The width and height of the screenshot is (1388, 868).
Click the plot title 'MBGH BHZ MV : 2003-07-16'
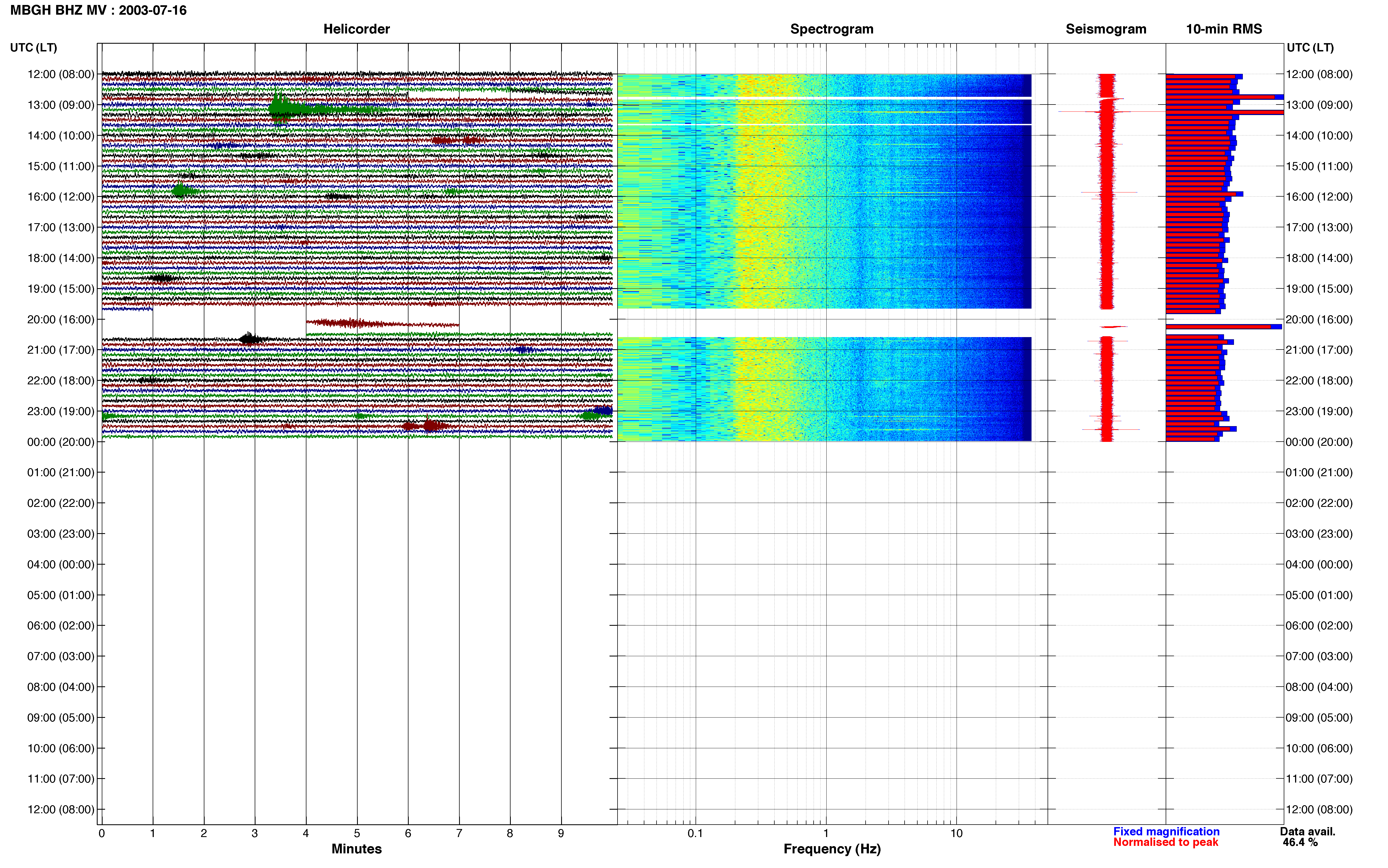coord(98,10)
